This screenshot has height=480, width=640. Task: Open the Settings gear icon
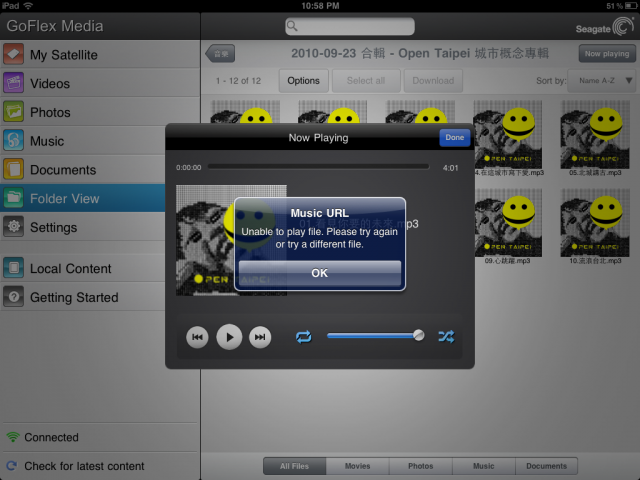coord(13,227)
